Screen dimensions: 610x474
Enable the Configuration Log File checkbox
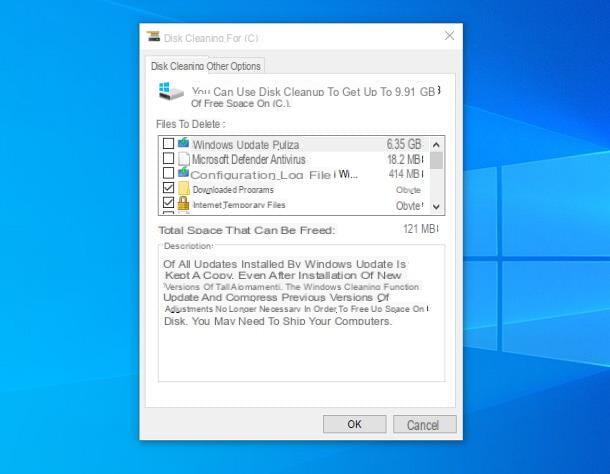(168, 173)
